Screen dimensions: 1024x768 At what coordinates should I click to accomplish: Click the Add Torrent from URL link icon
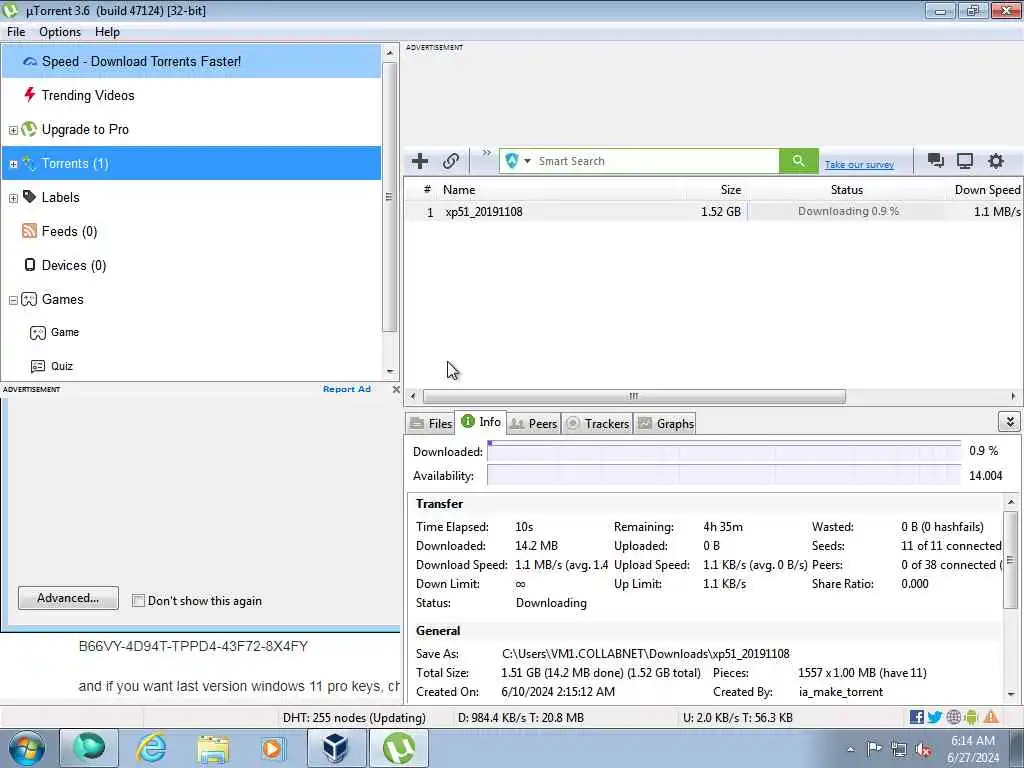point(451,161)
